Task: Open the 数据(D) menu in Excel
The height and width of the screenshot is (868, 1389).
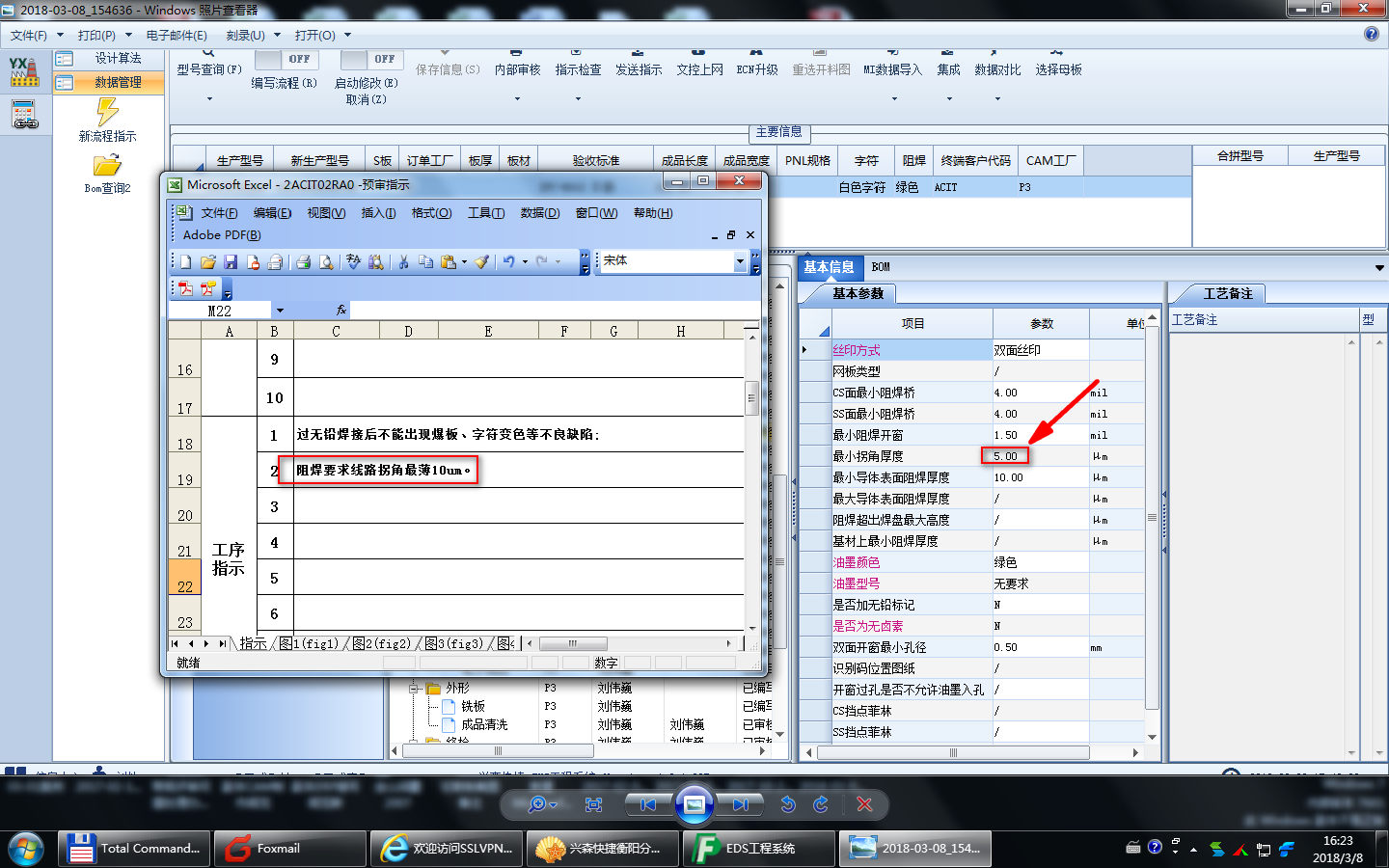Action: click(x=539, y=213)
